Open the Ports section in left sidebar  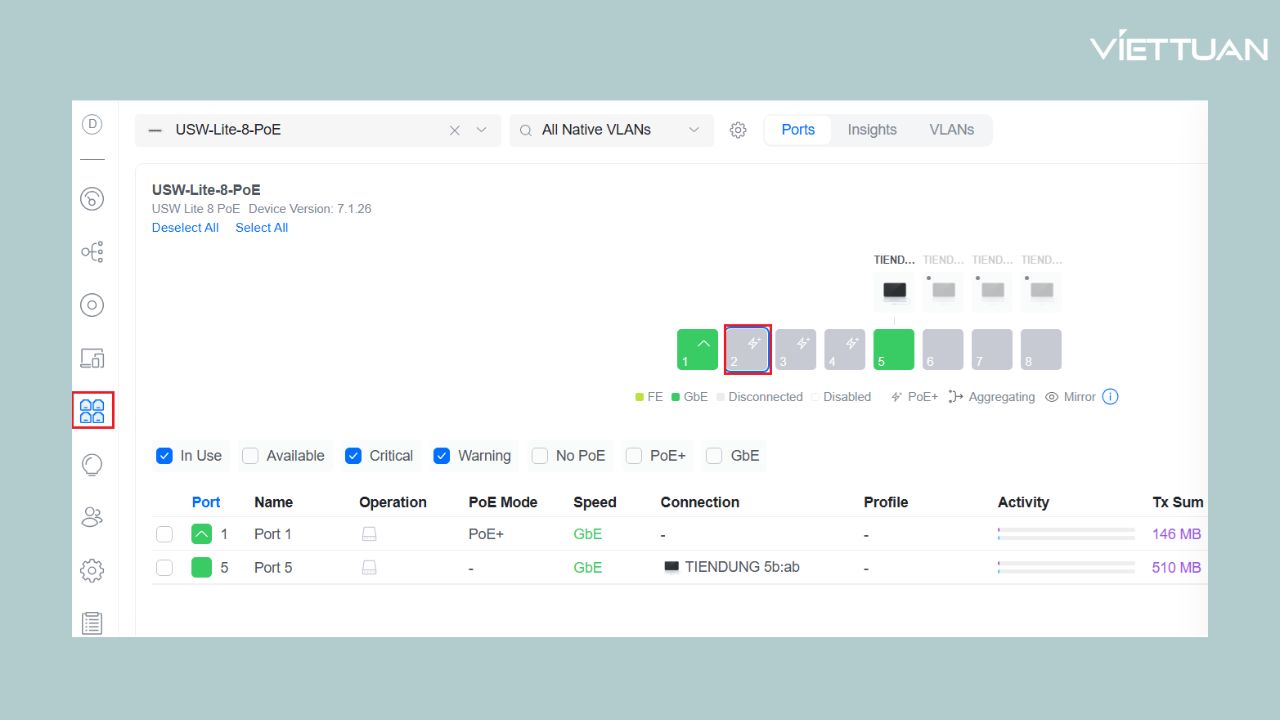(x=92, y=411)
